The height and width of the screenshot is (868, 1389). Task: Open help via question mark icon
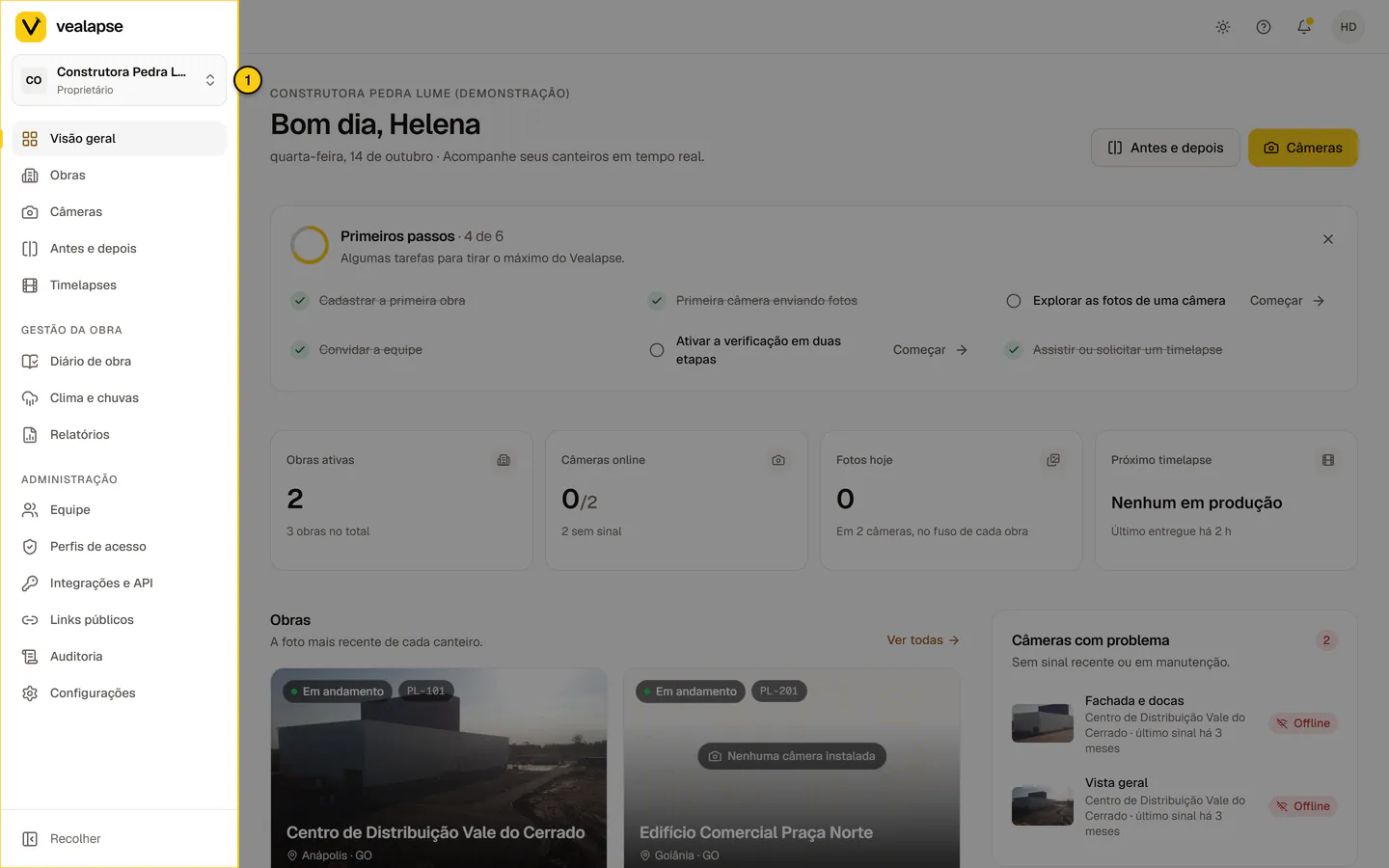[1264, 27]
